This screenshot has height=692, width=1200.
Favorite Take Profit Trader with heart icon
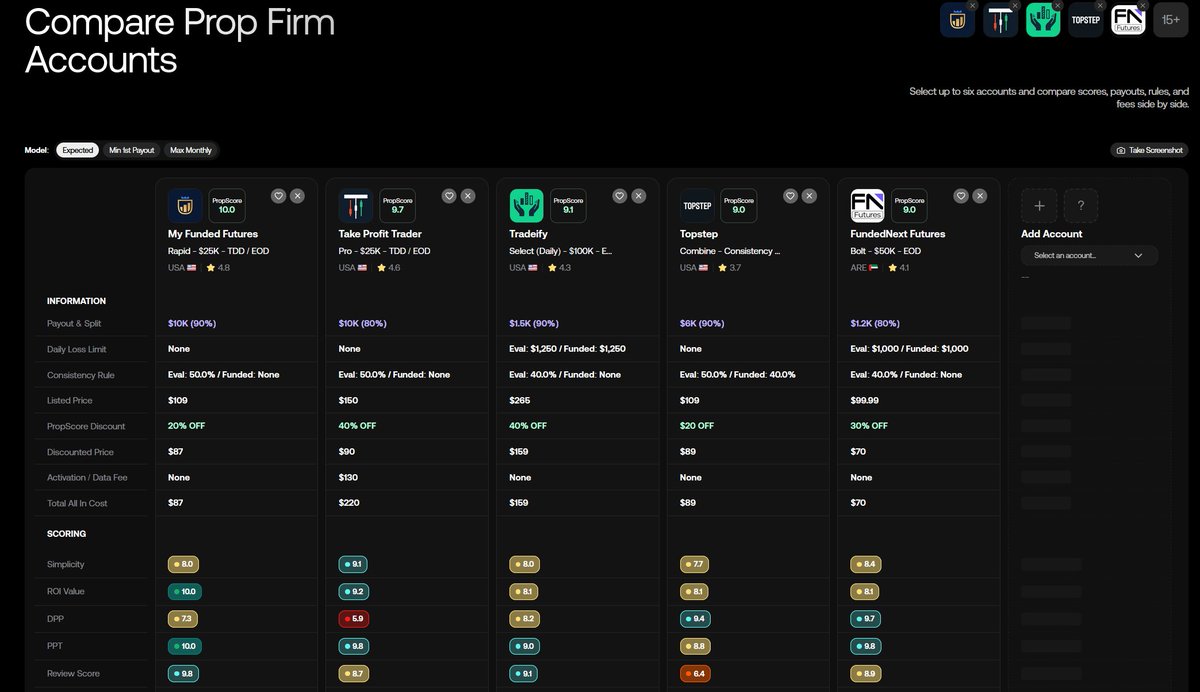[x=450, y=196]
